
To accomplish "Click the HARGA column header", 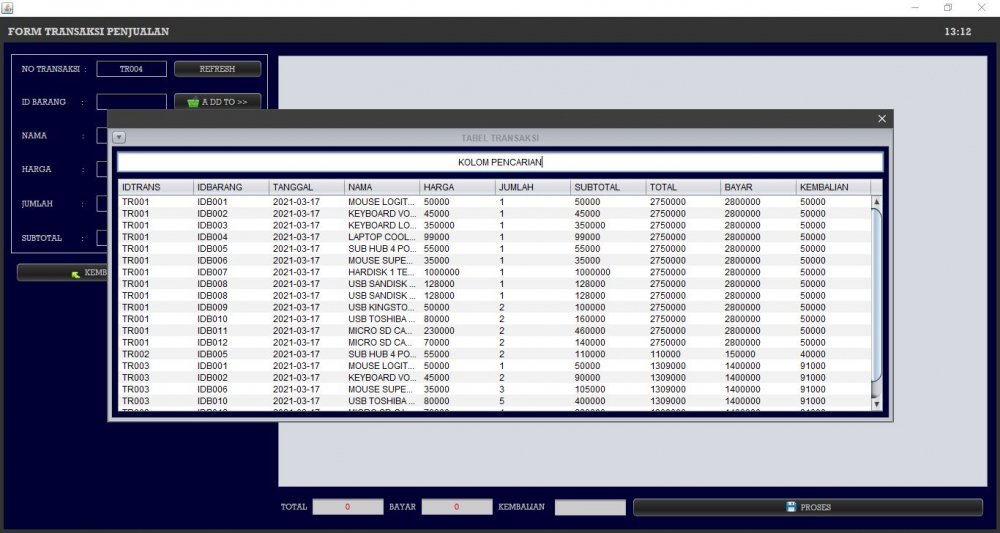I will (x=456, y=187).
